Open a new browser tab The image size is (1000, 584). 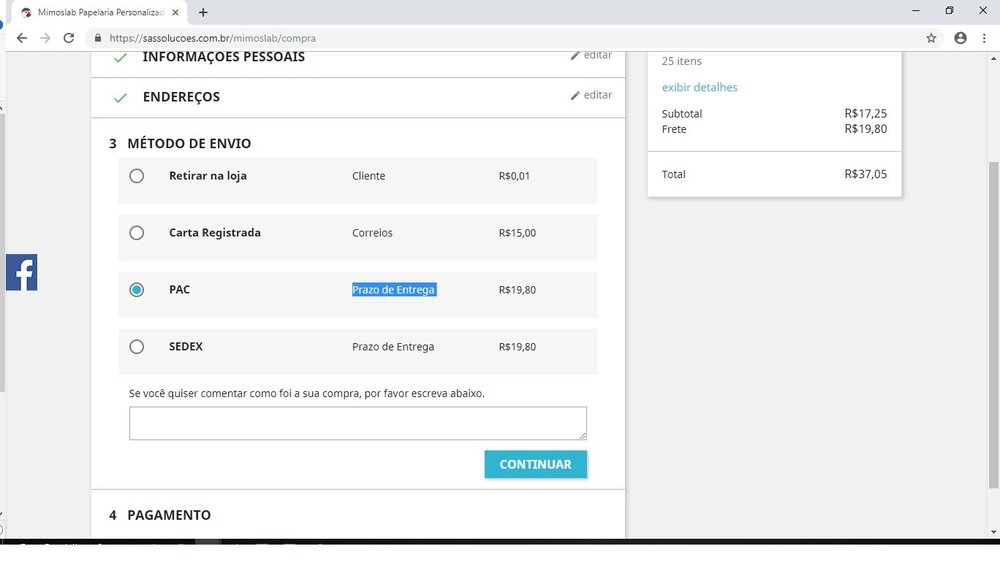203,12
